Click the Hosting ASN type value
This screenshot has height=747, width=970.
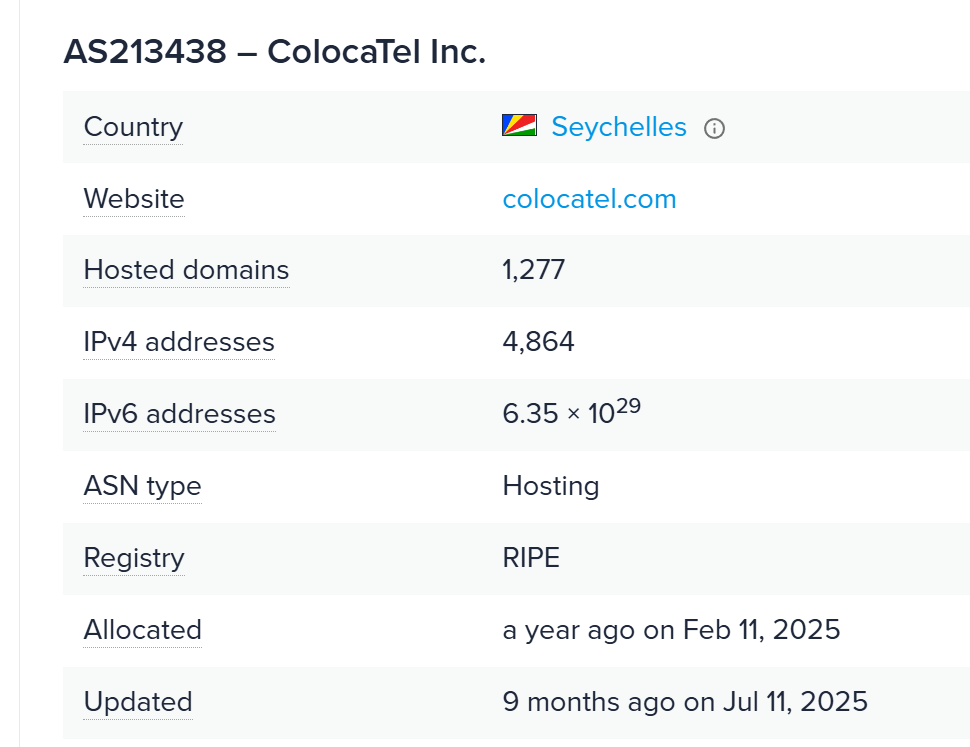click(x=550, y=486)
